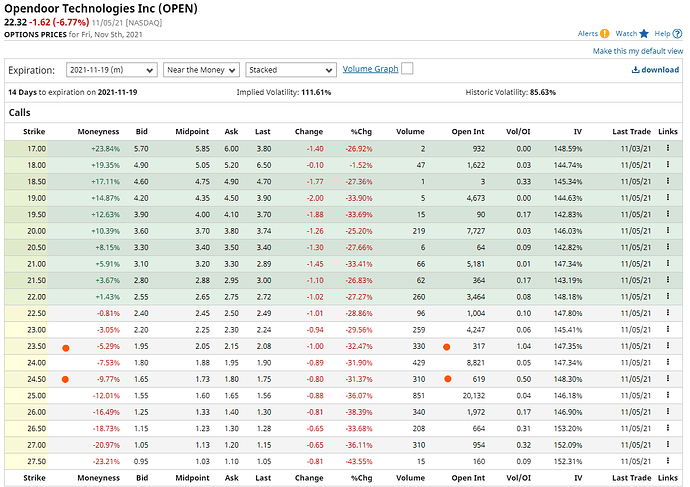
Task: Click the Help link text
Action: point(662,33)
